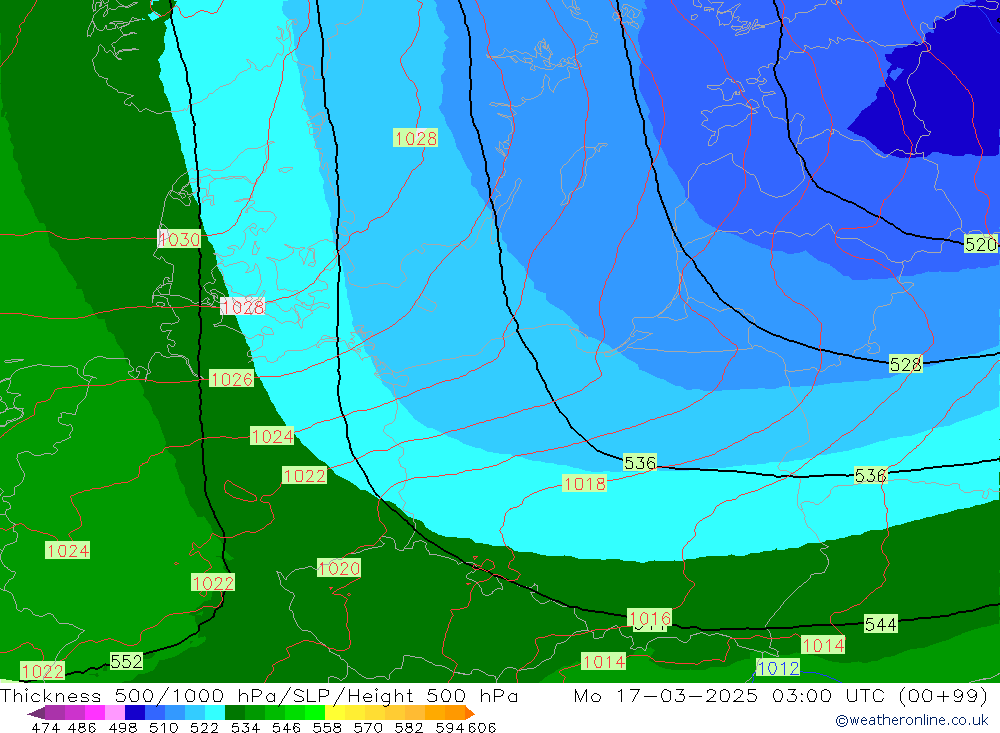Click the 1030 isobar label
This screenshot has width=1000, height=733.
(179, 239)
